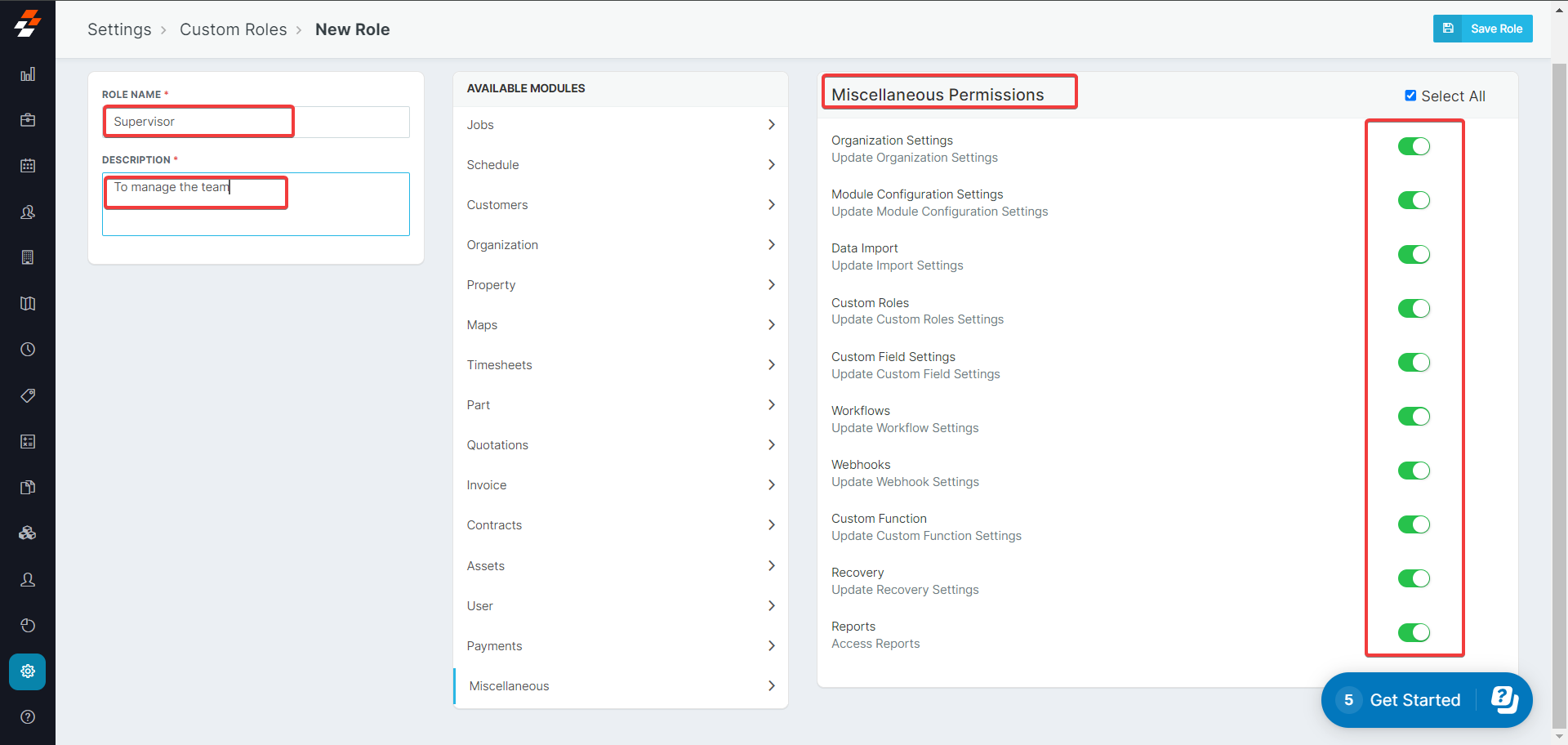This screenshot has width=1568, height=745.
Task: Click the price tag icon in sidebar
Action: point(28,395)
